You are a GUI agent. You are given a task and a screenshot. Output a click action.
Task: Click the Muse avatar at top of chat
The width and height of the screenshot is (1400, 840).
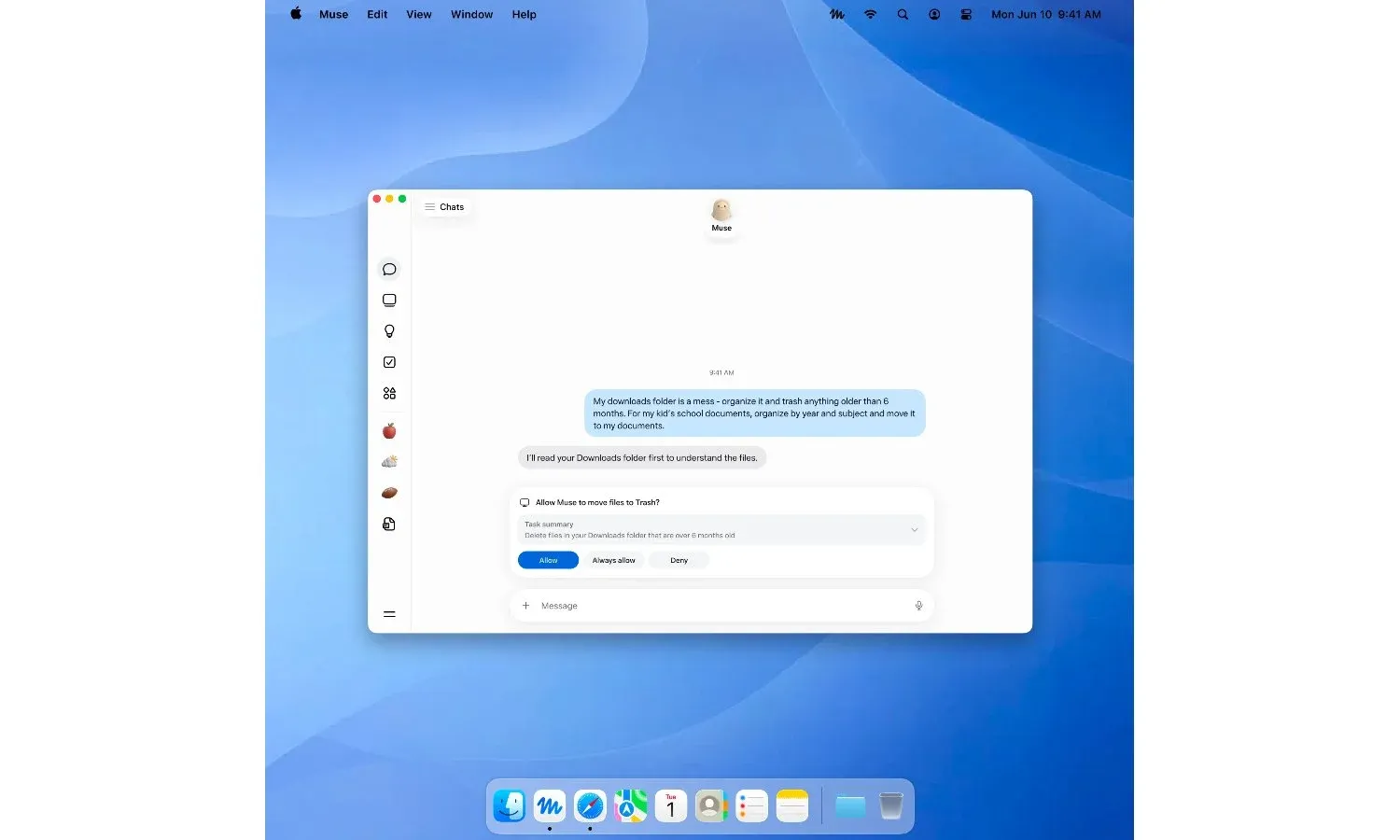[x=721, y=210]
